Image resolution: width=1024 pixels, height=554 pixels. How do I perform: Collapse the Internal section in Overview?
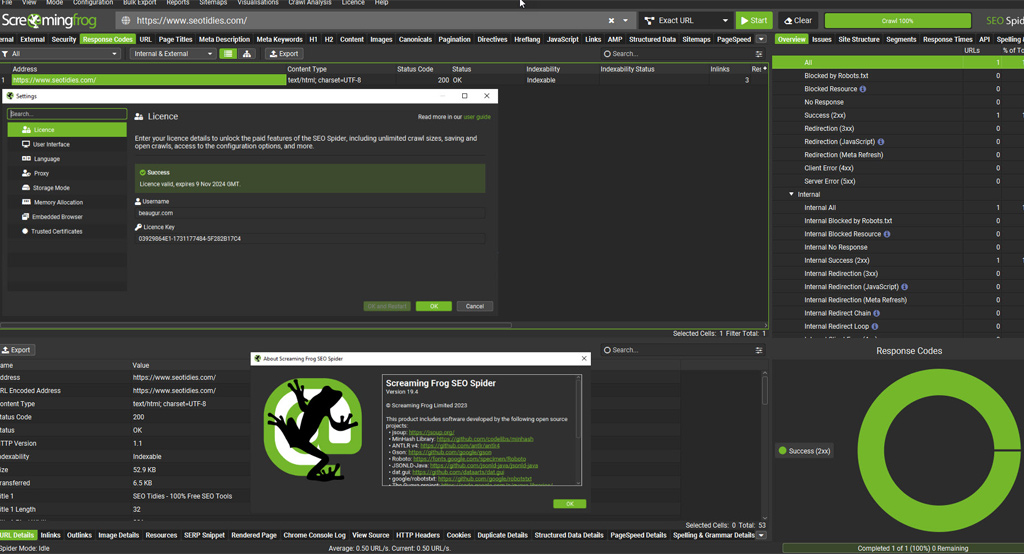point(791,194)
